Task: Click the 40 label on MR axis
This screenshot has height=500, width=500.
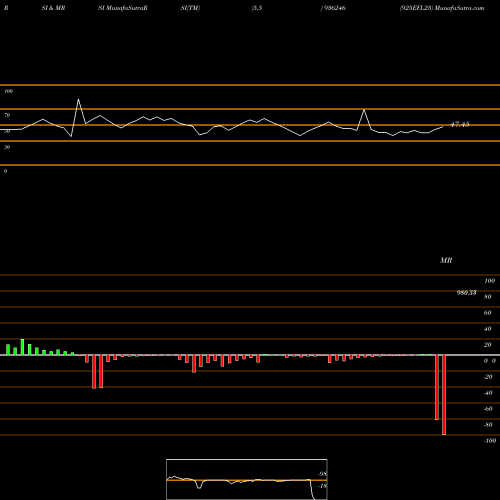Action: click(x=488, y=329)
